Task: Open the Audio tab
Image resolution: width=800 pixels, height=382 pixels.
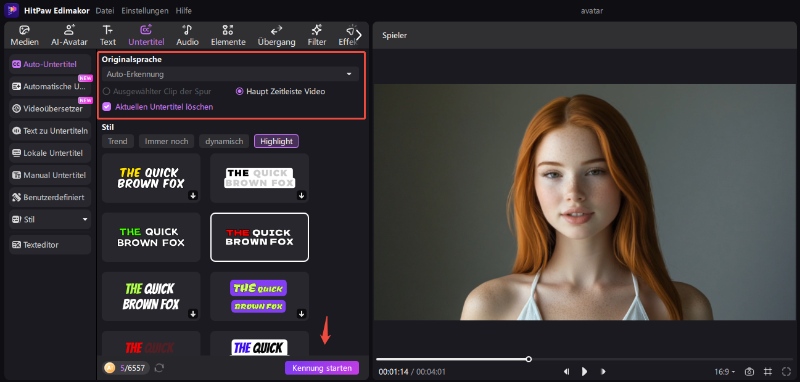Action: point(187,36)
